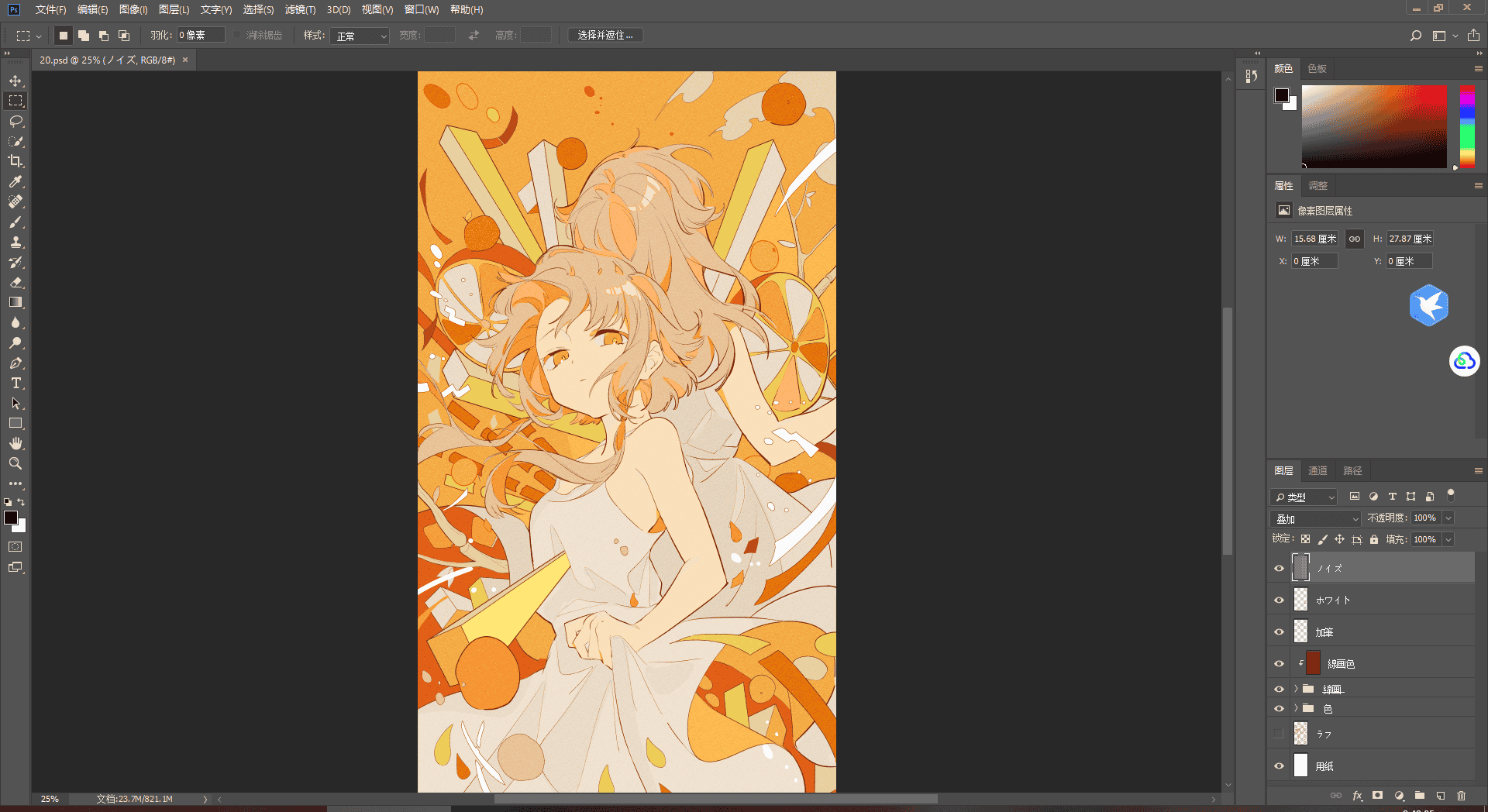Click the foreground color swatch in toolbar
The height and width of the screenshot is (812, 1488).
click(11, 518)
